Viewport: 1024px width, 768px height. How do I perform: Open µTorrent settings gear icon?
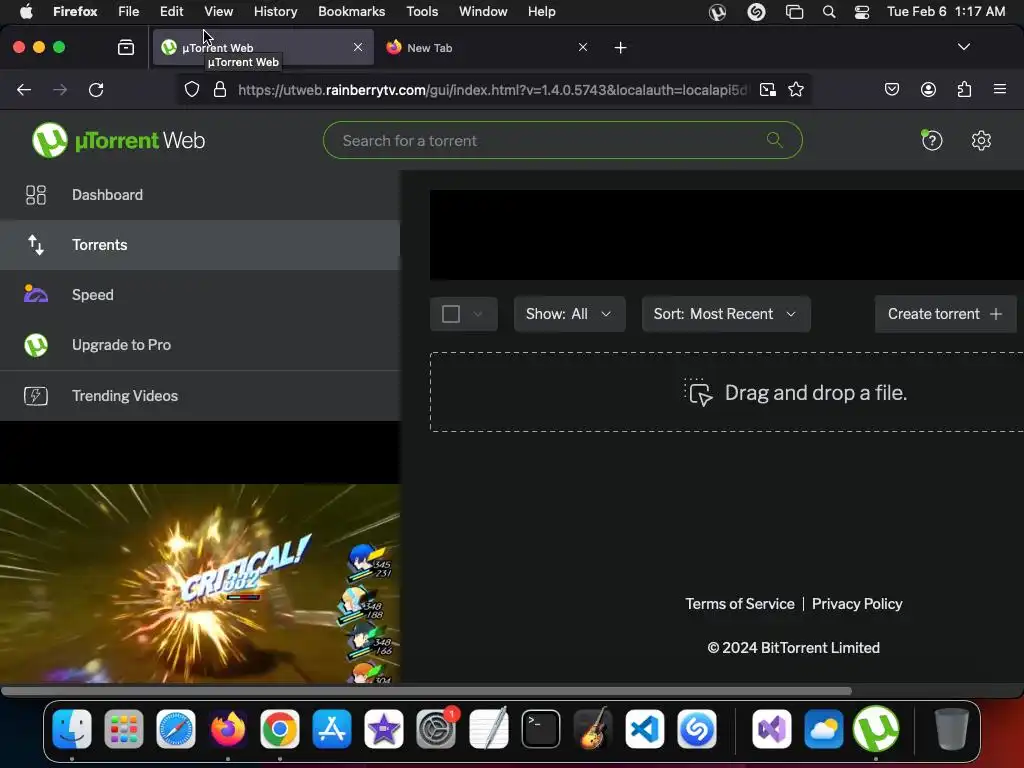981,140
